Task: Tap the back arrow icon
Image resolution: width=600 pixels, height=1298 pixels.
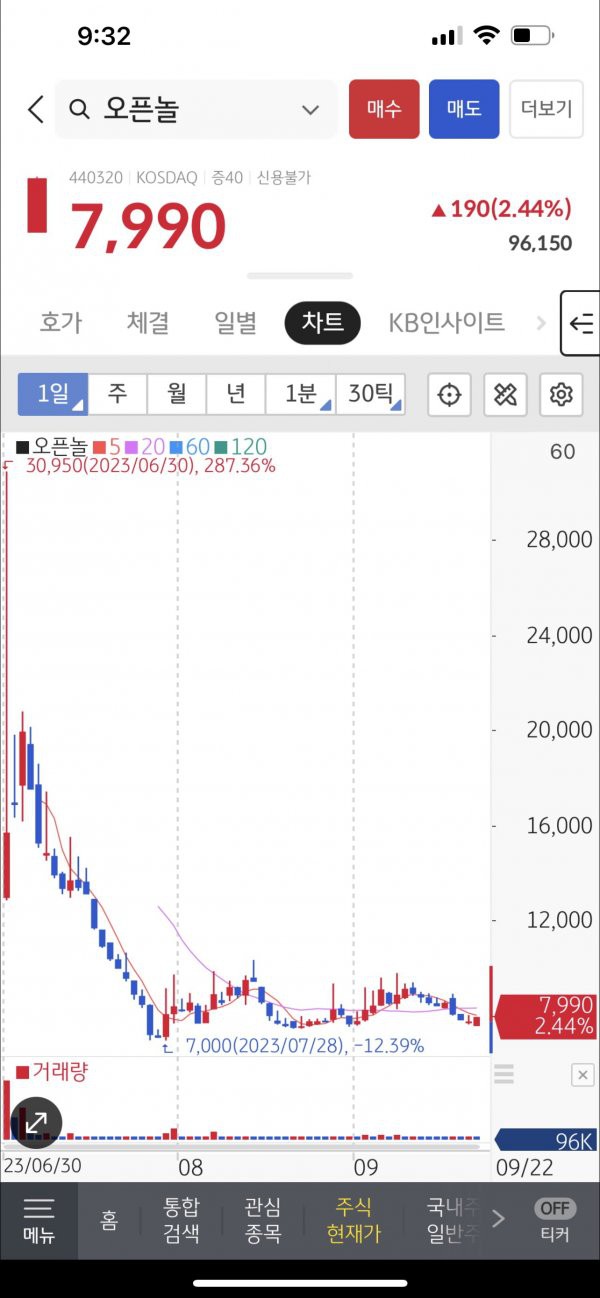Action: (36, 109)
